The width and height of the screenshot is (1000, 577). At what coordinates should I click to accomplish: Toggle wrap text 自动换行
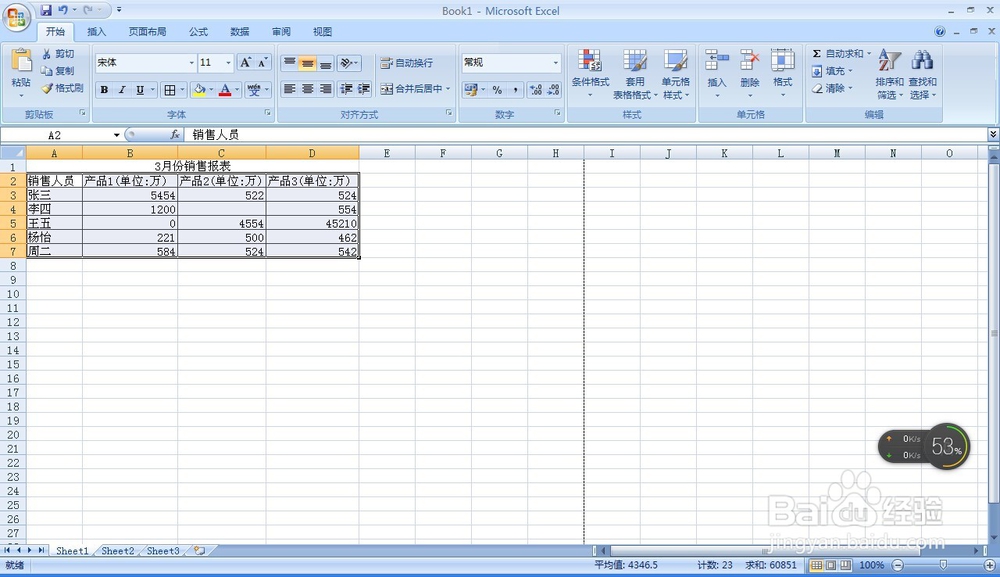coord(407,62)
